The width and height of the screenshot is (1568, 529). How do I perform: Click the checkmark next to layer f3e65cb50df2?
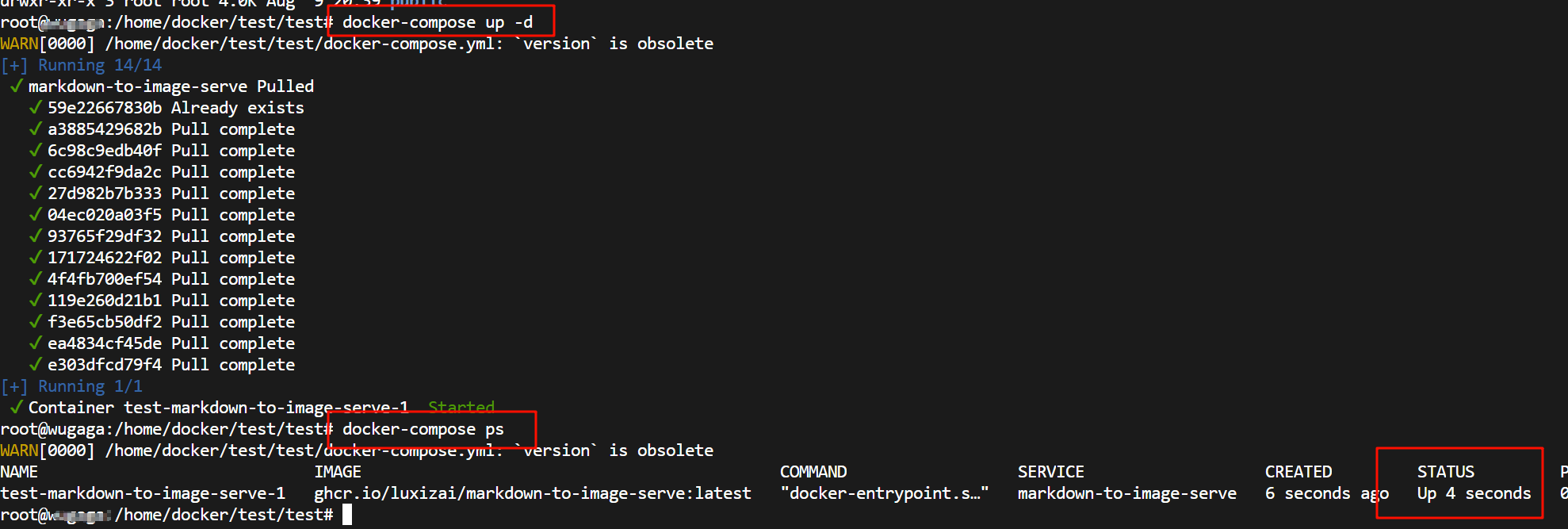tap(35, 321)
